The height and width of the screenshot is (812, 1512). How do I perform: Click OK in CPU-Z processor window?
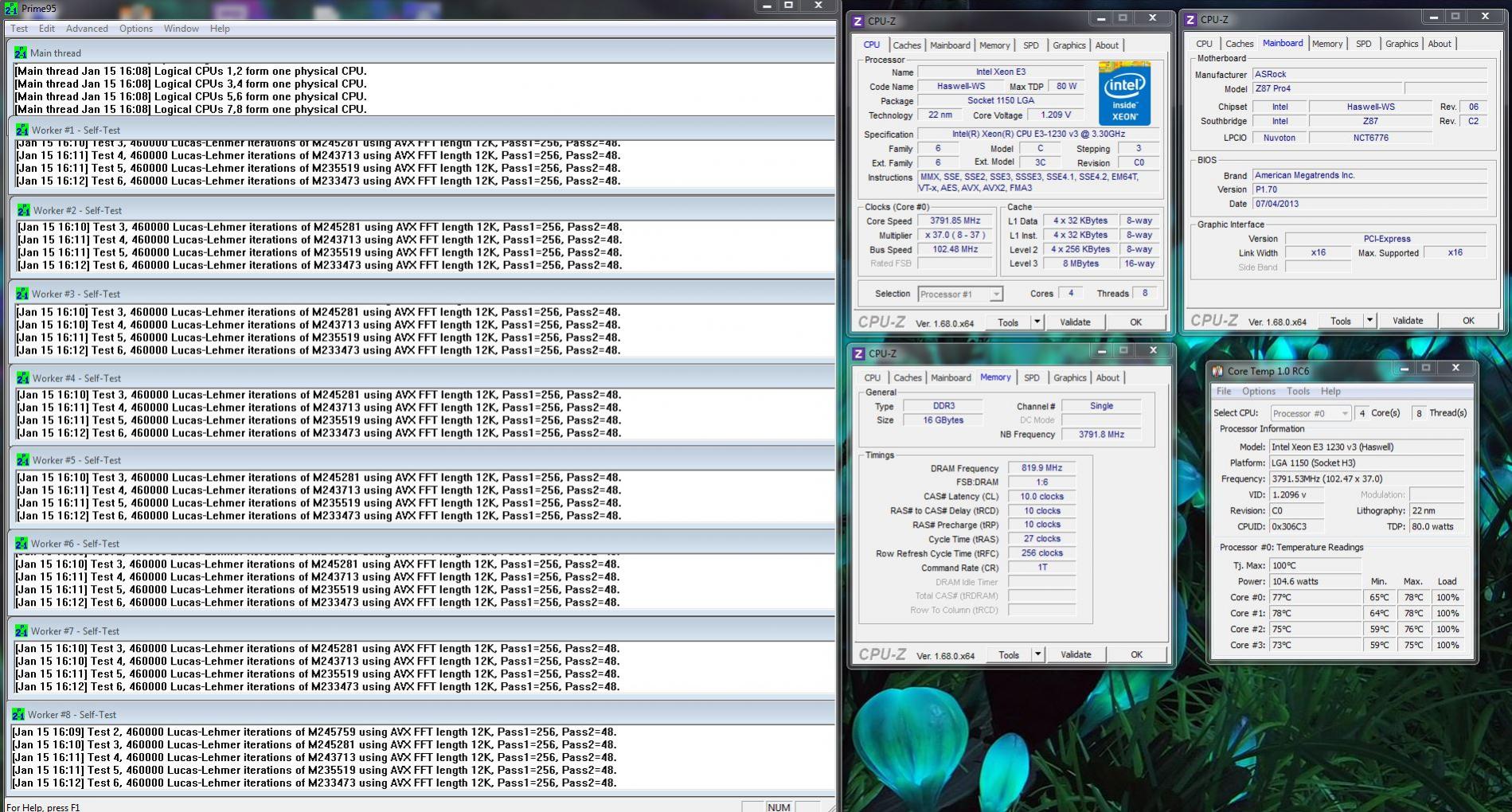[1136, 322]
